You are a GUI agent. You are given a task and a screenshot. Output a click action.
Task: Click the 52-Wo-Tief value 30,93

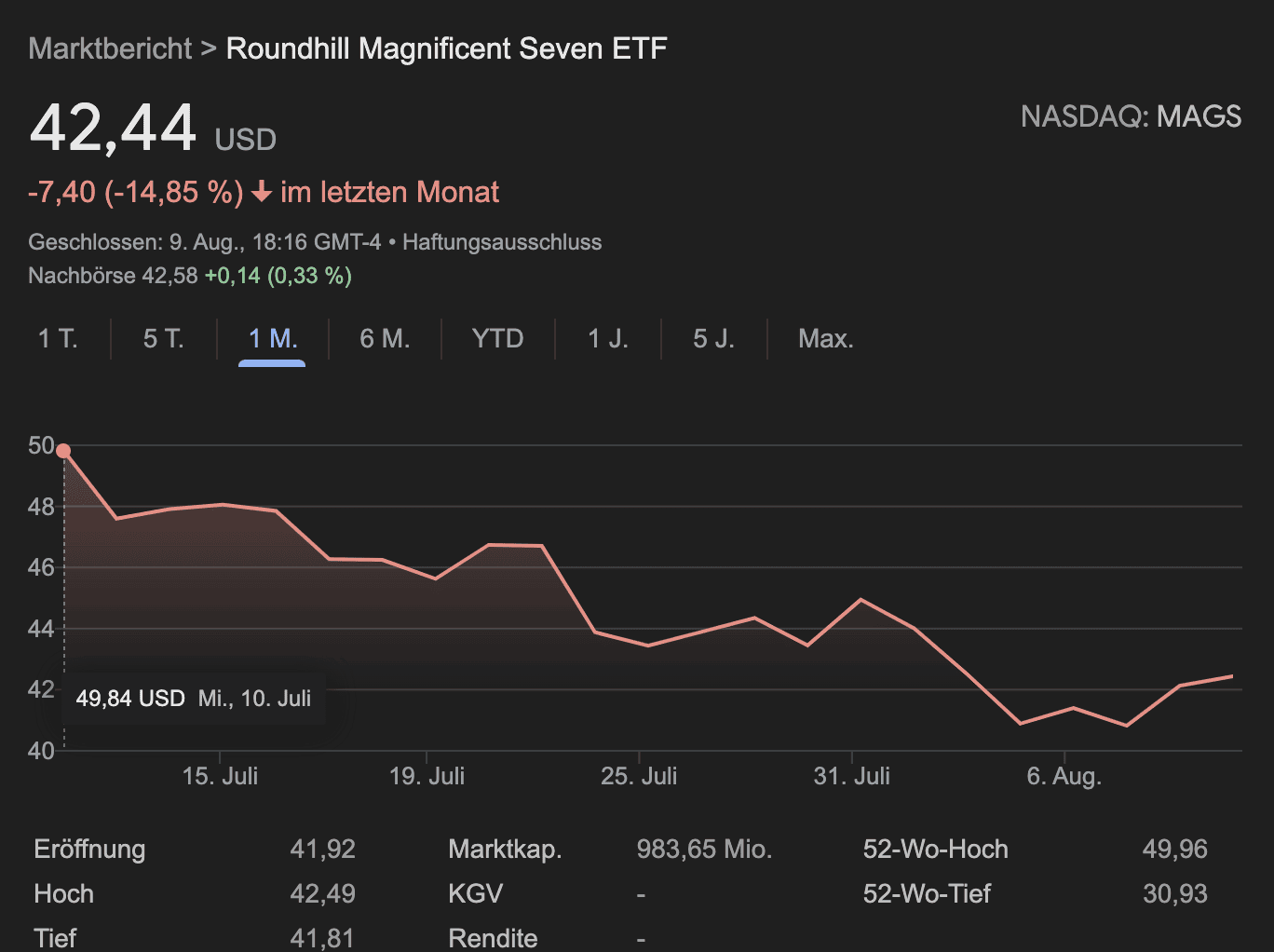coord(1175,894)
